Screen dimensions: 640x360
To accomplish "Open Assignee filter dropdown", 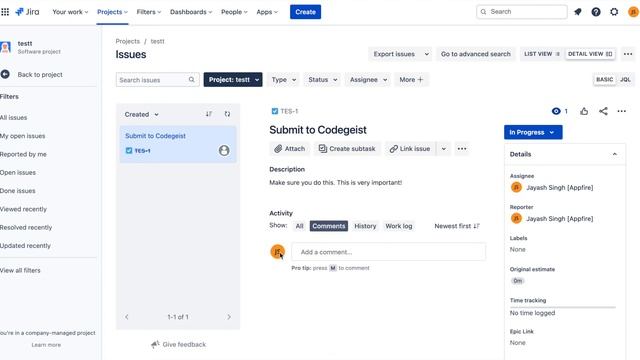I will (x=368, y=80).
